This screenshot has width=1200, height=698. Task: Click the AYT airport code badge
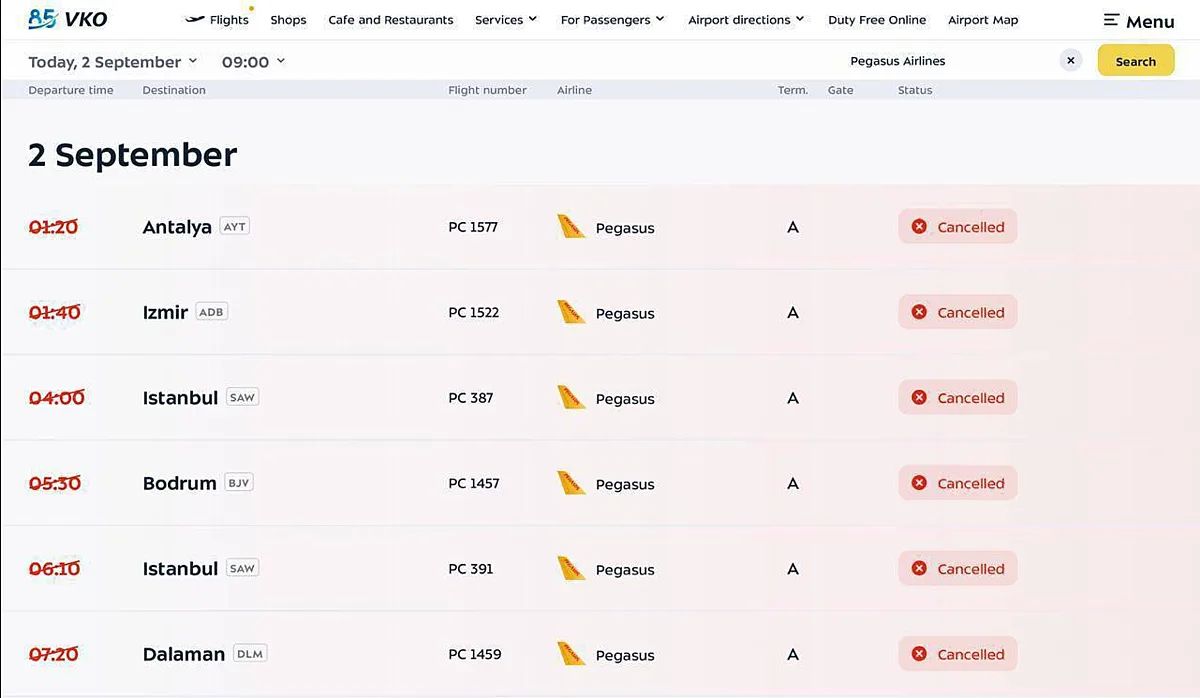(234, 227)
